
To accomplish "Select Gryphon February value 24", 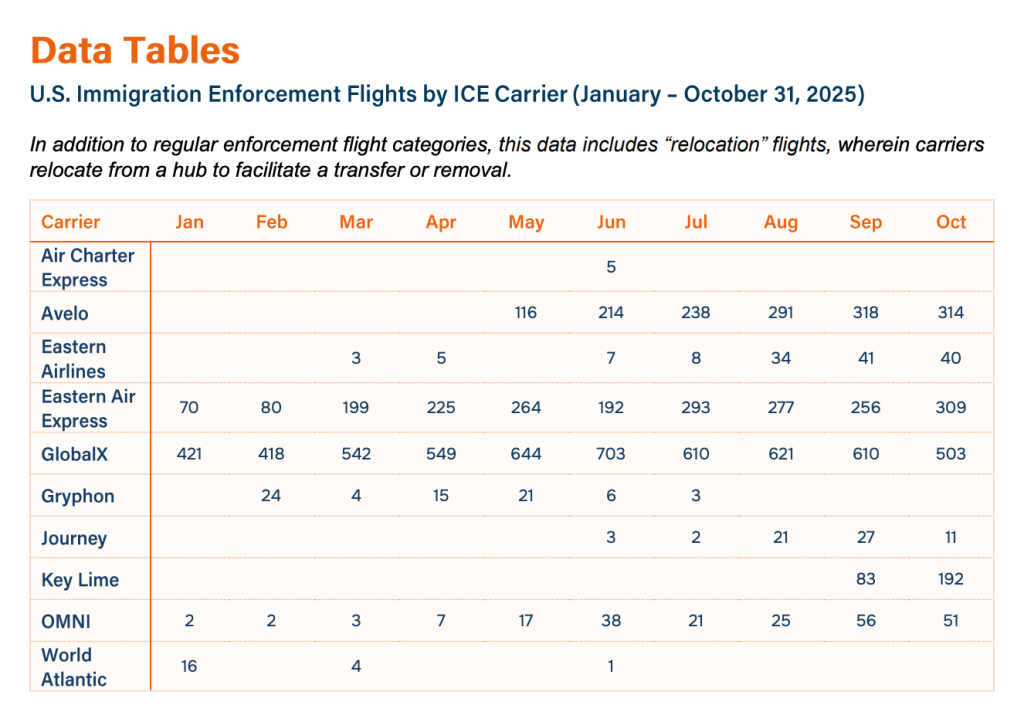I will 271,496.
